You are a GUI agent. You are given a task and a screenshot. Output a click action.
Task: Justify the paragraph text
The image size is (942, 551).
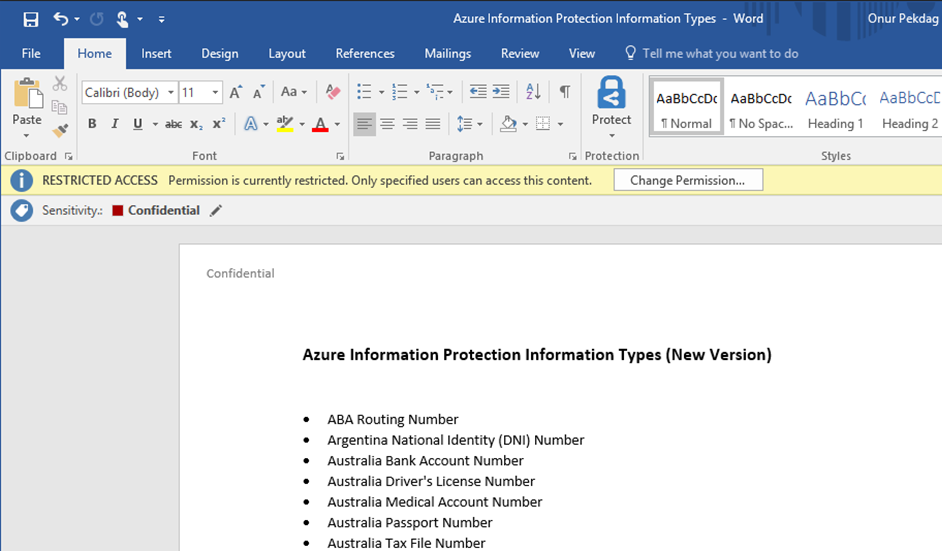point(433,124)
